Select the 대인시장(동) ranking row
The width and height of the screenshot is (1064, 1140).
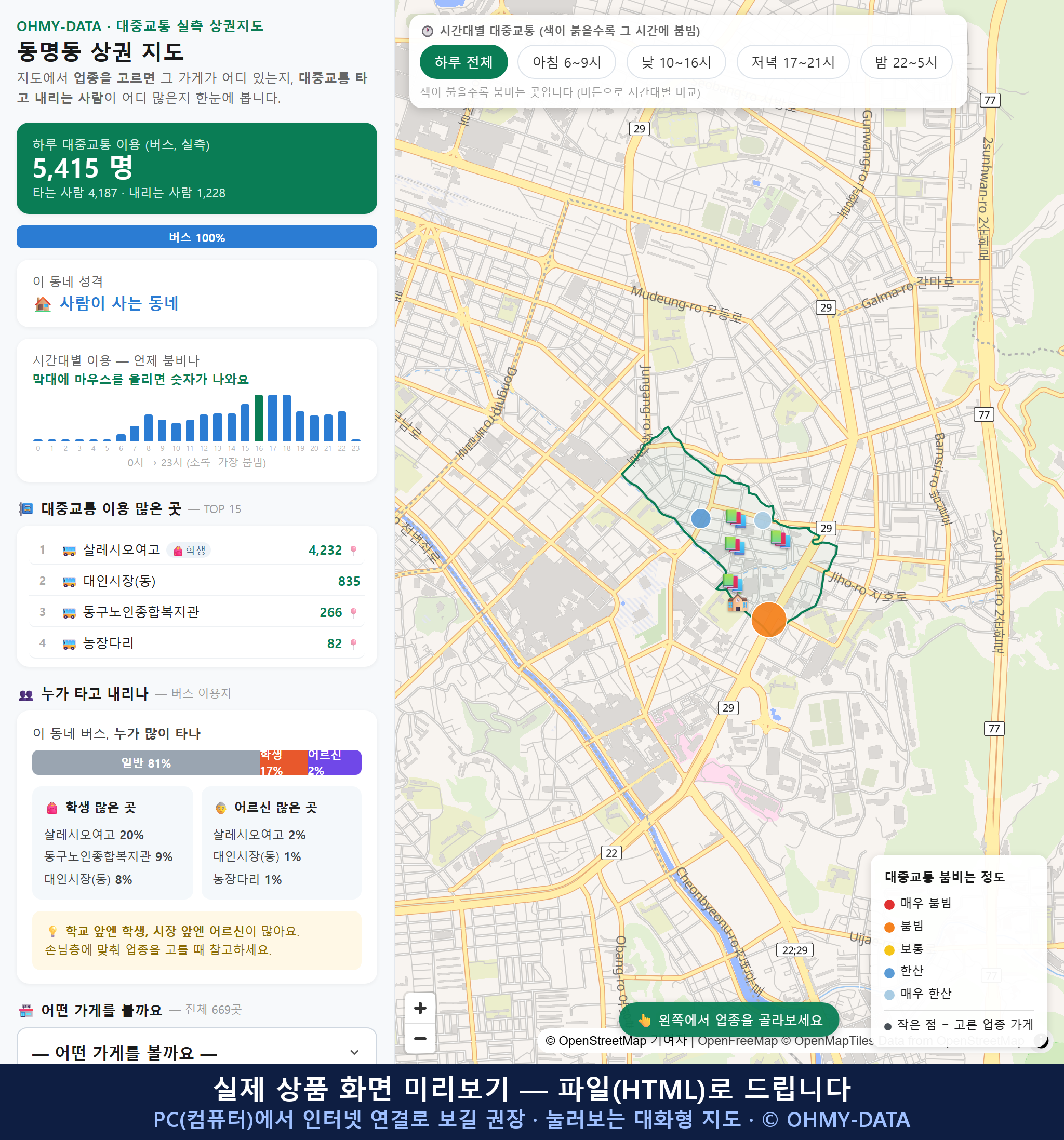point(197,581)
